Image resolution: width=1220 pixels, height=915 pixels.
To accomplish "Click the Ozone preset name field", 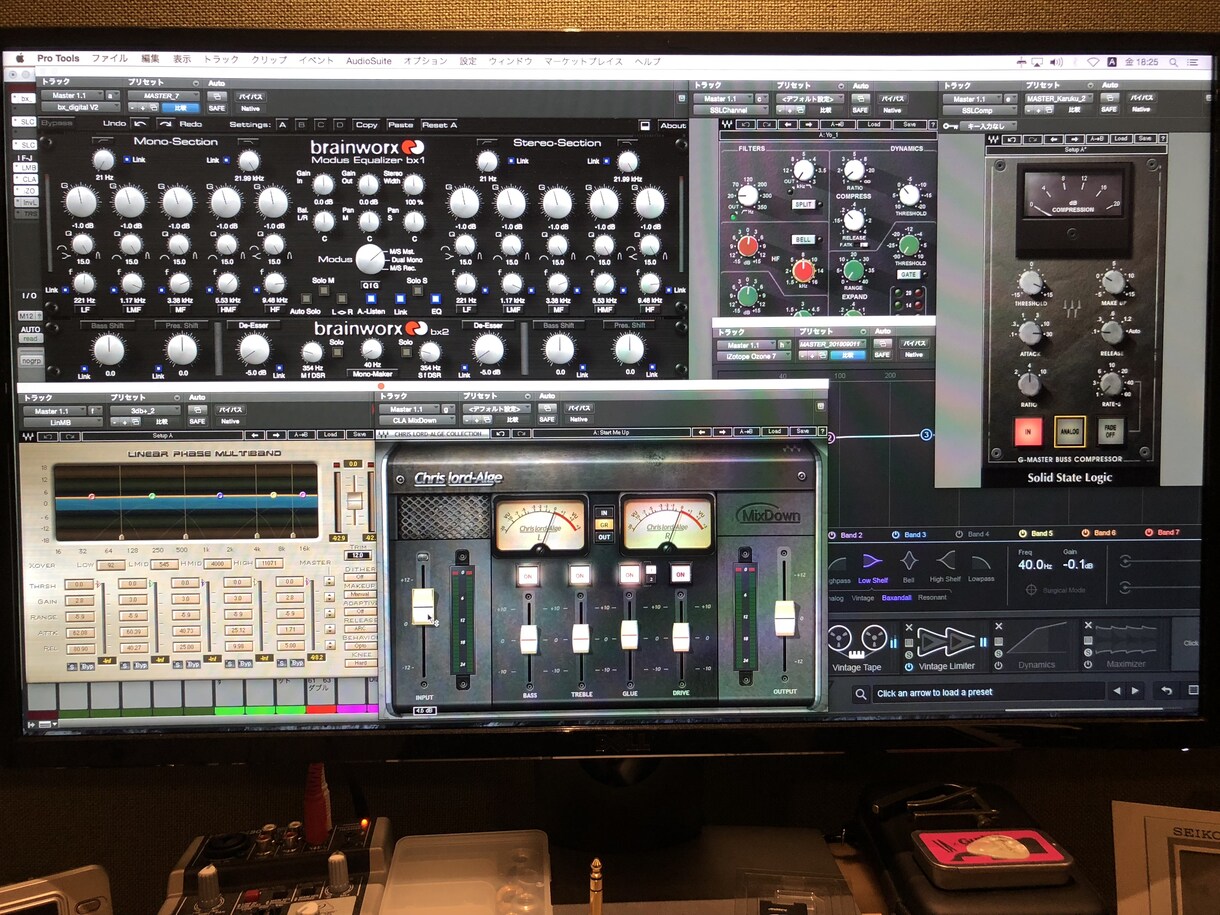I will 988,692.
